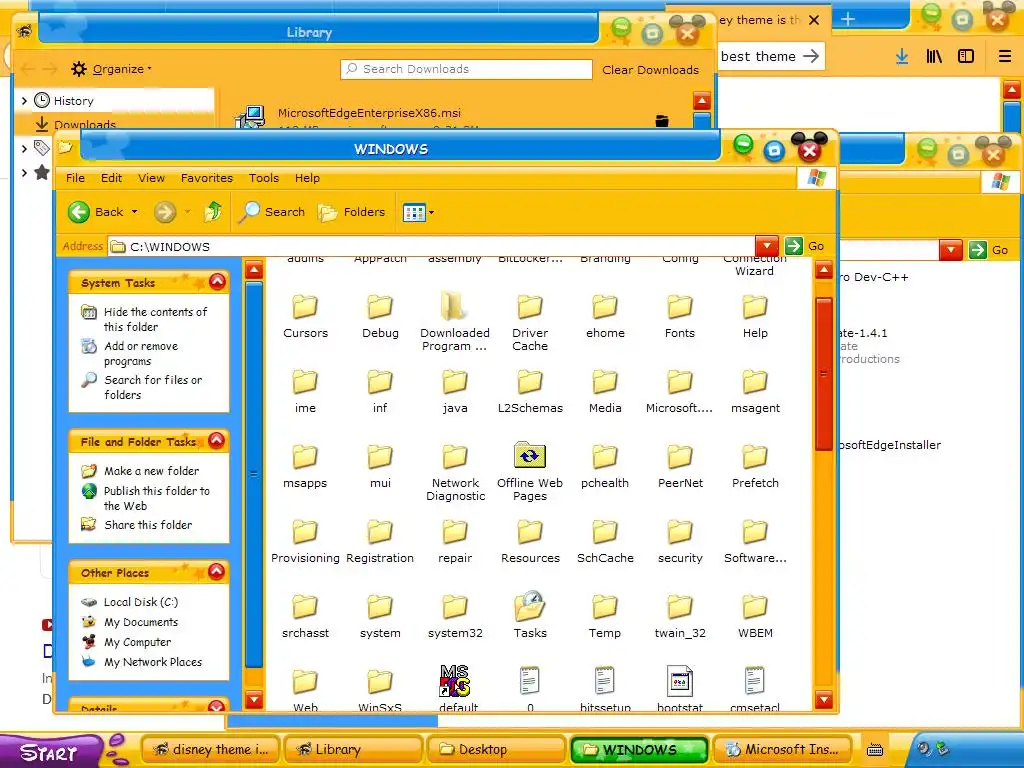Click Hide the contents of this folder
Image resolution: width=1024 pixels, height=768 pixels.
(x=155, y=319)
